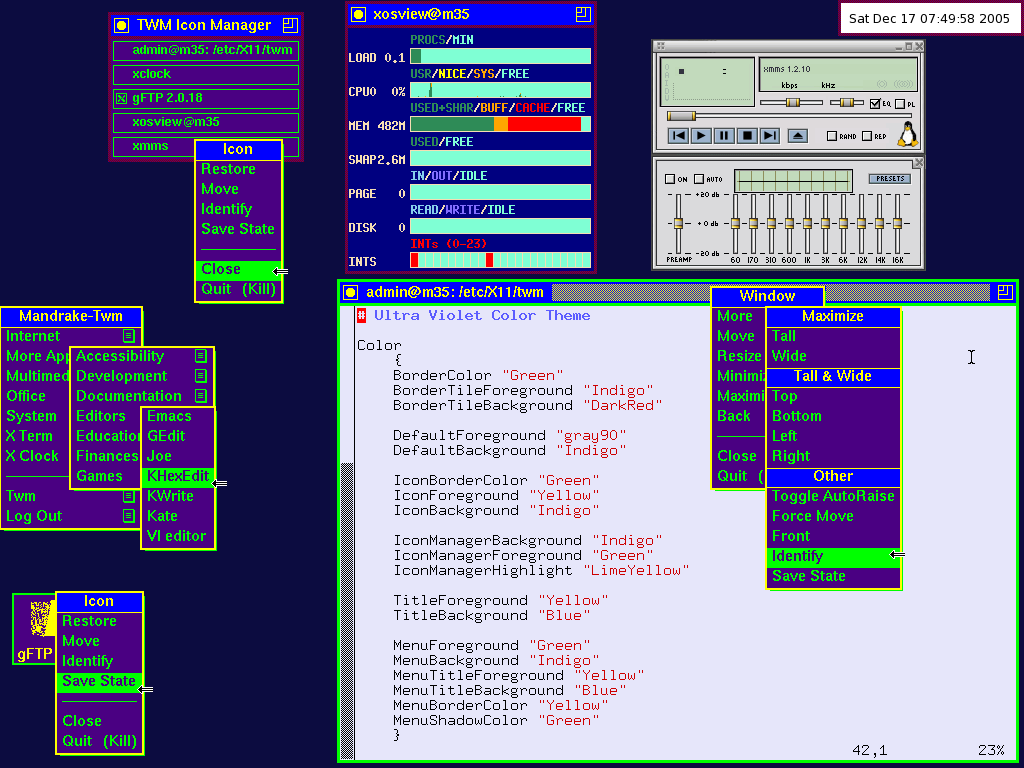This screenshot has height=768, width=1024.
Task: Enable AUTO in xmms equalizer
Action: pyautogui.click(x=699, y=179)
